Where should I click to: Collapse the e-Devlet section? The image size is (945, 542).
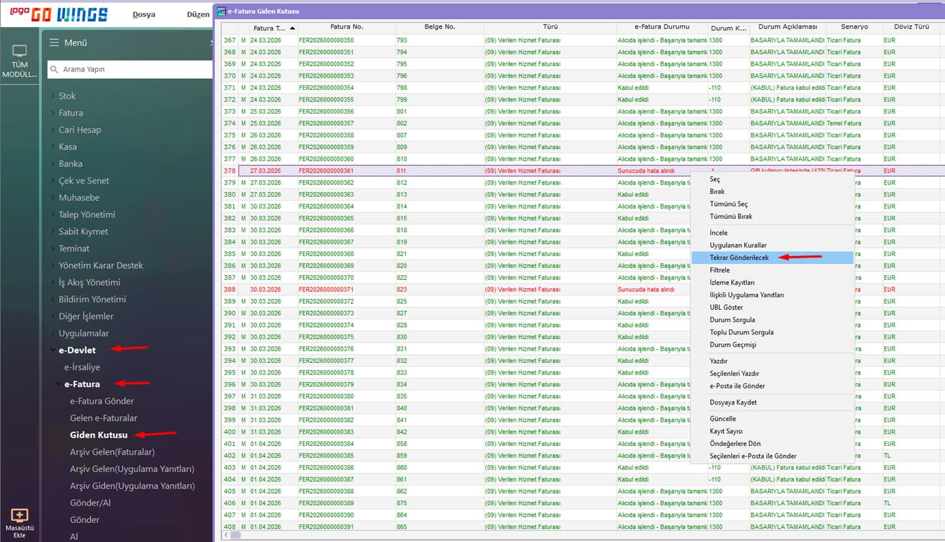coord(52,350)
